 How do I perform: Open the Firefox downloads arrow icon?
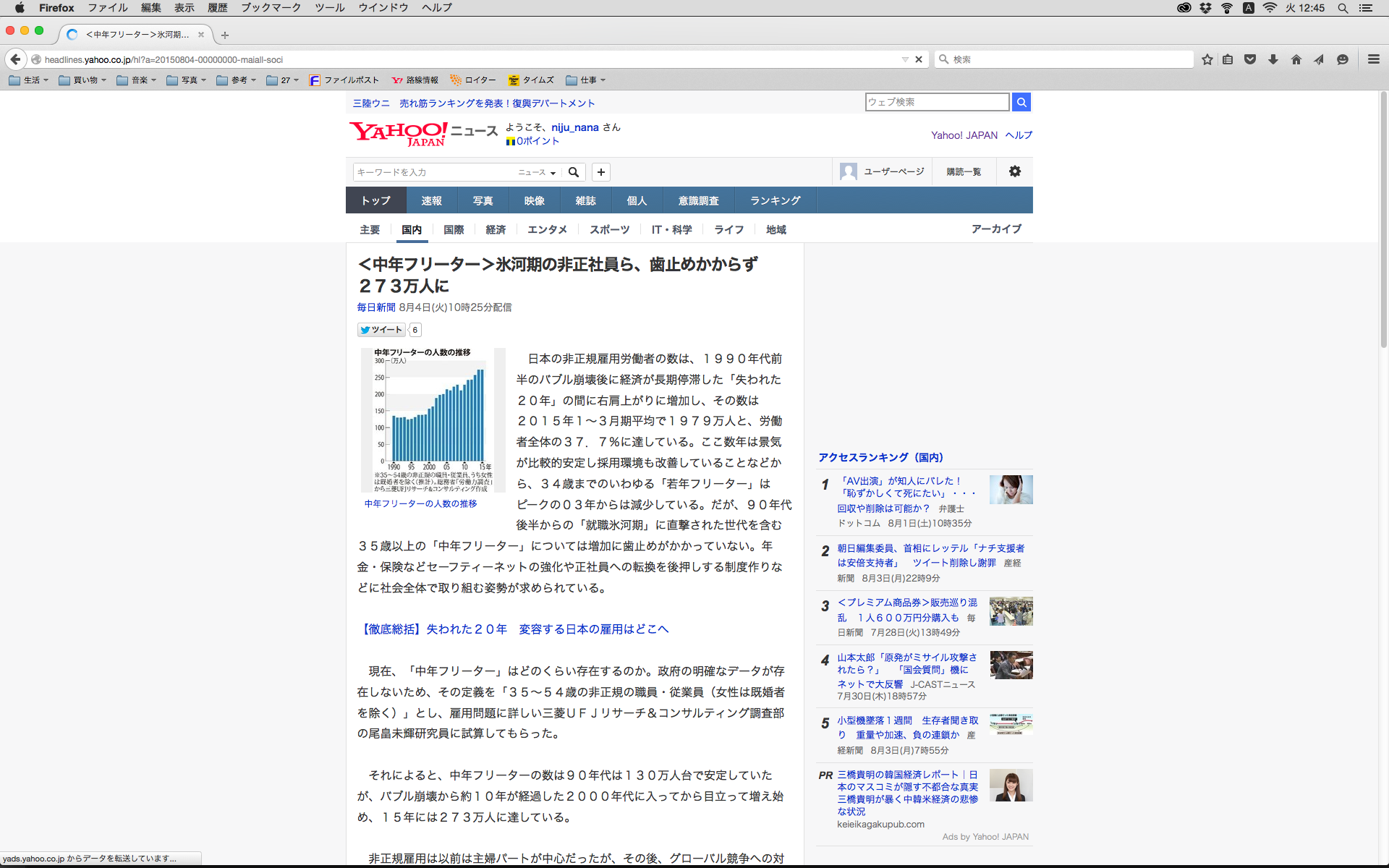1273,59
